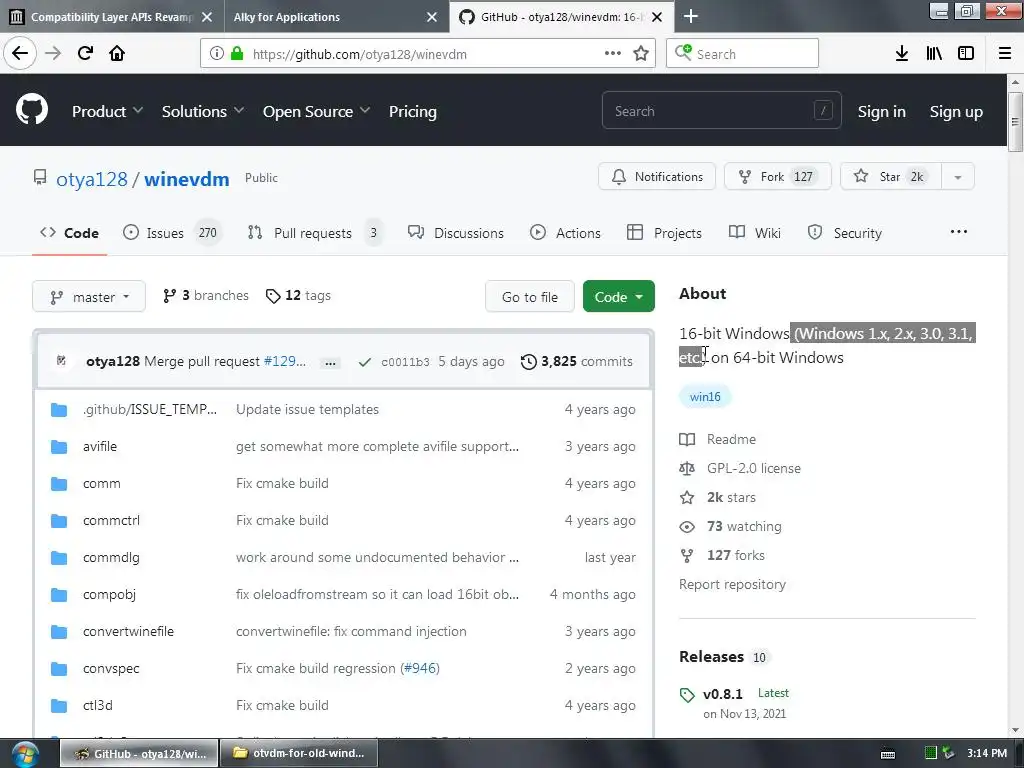The width and height of the screenshot is (1024, 768).
Task: Switch to the Discussions tab
Action: click(456, 233)
